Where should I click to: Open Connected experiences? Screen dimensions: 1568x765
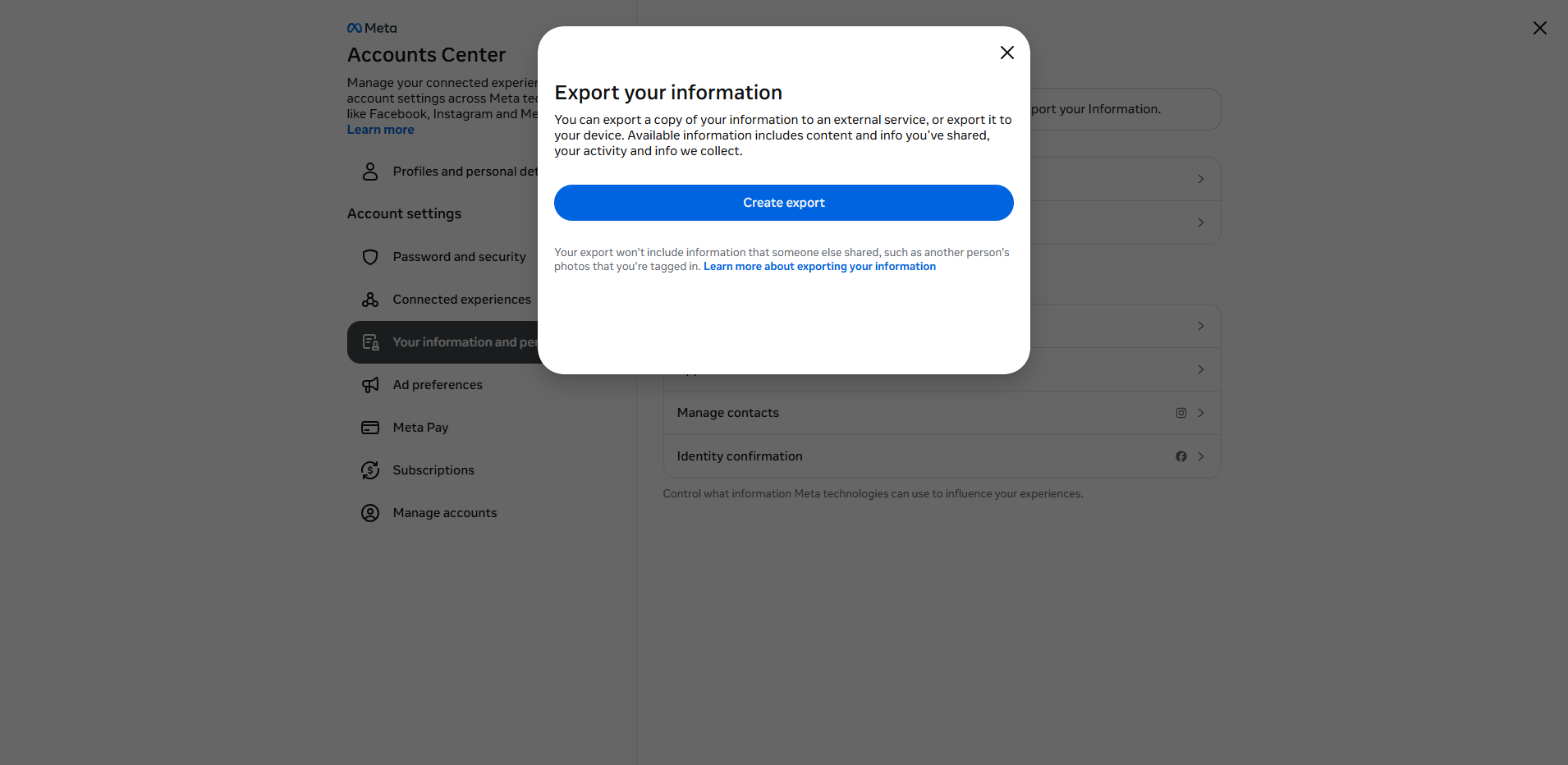pos(443,300)
